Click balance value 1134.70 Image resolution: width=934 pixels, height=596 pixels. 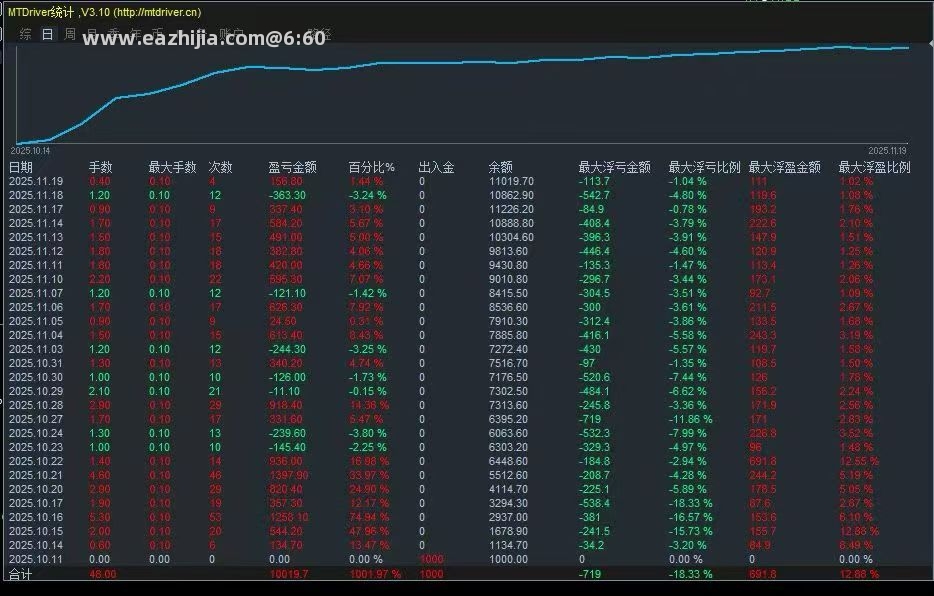508,545
